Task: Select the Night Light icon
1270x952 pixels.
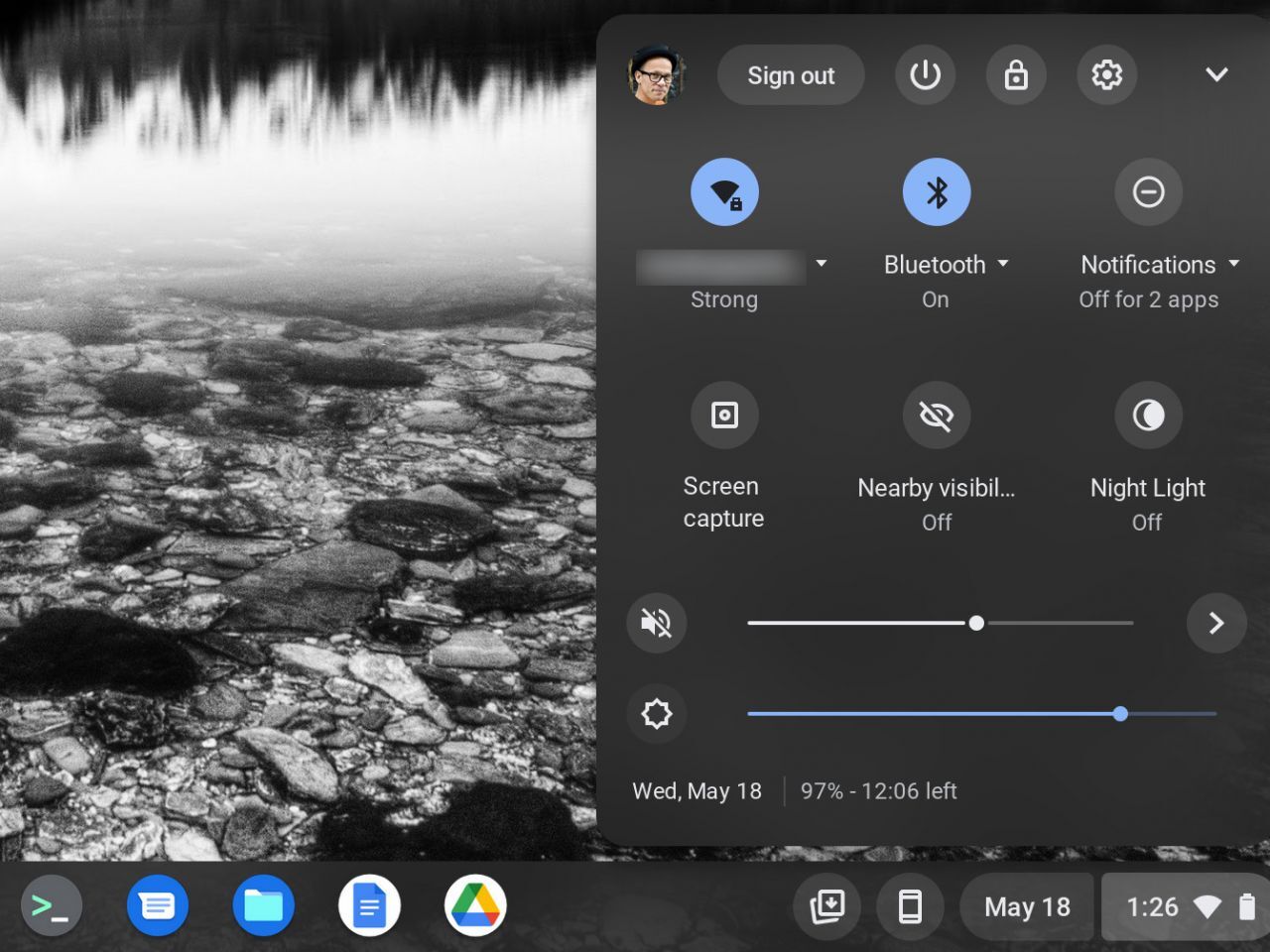Action: (x=1147, y=416)
